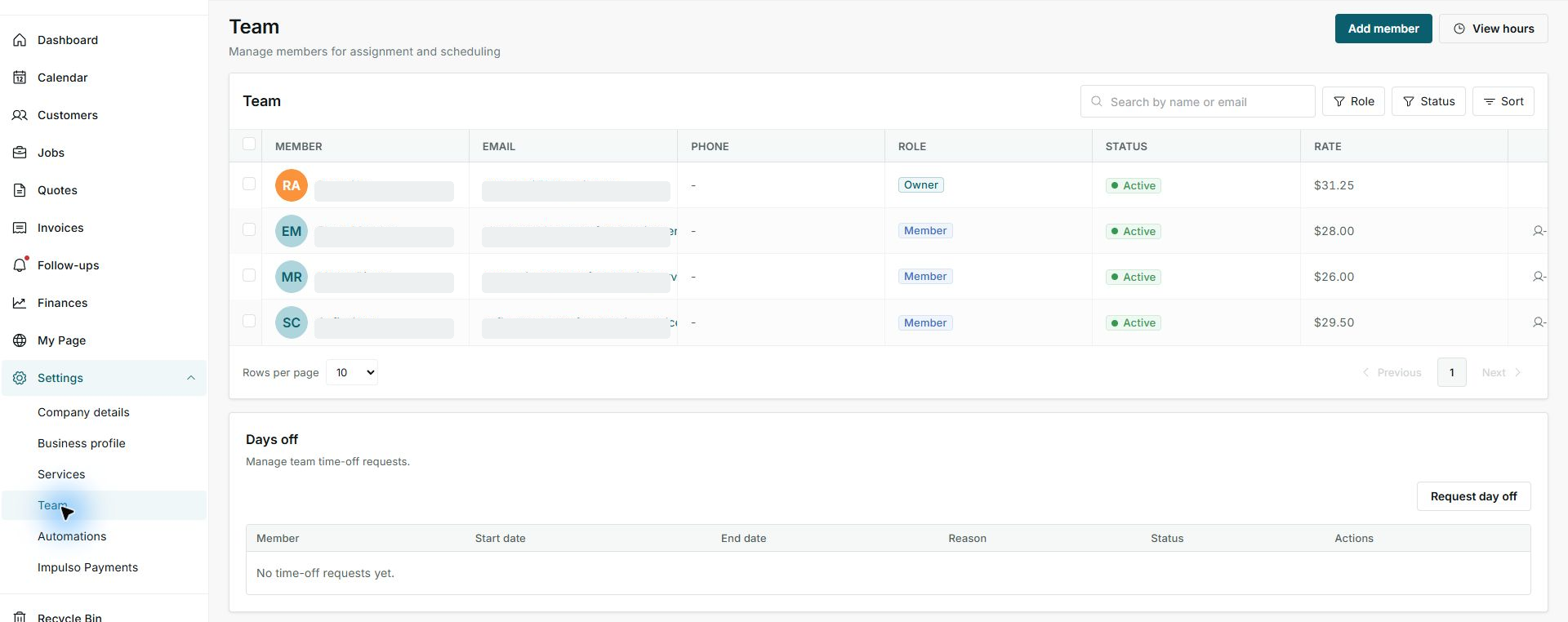Click the clock icon on View hours
This screenshot has height=622, width=1568.
pyautogui.click(x=1459, y=29)
